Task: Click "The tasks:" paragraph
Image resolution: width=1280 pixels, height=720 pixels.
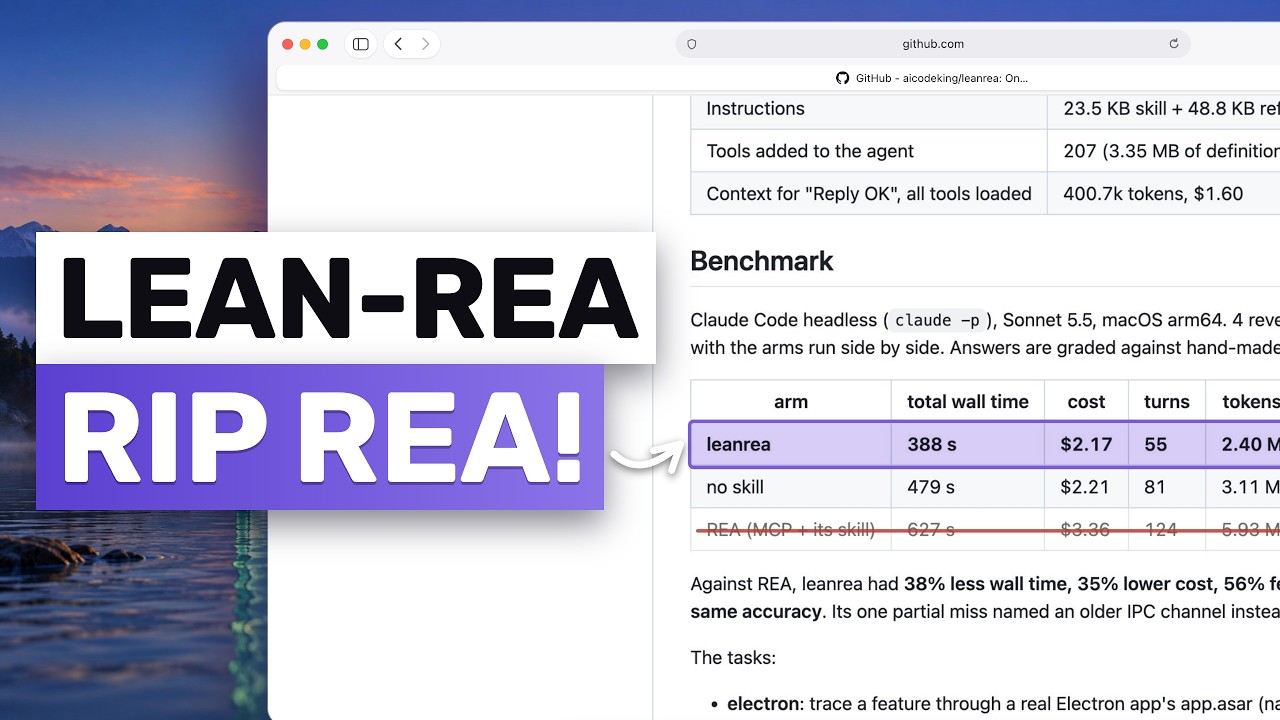Action: point(733,657)
